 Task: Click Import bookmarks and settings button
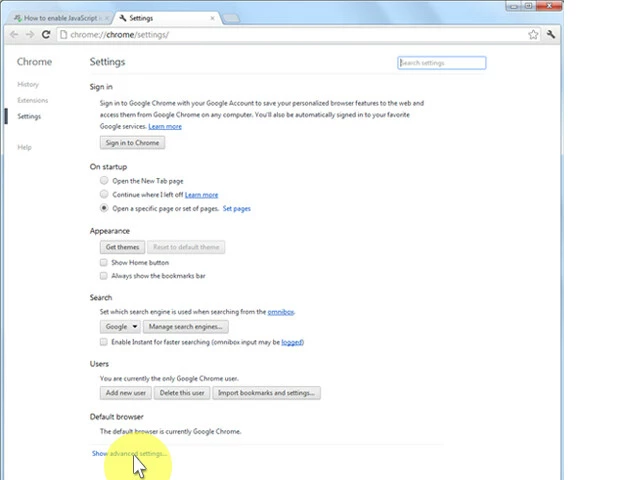click(x=266, y=393)
